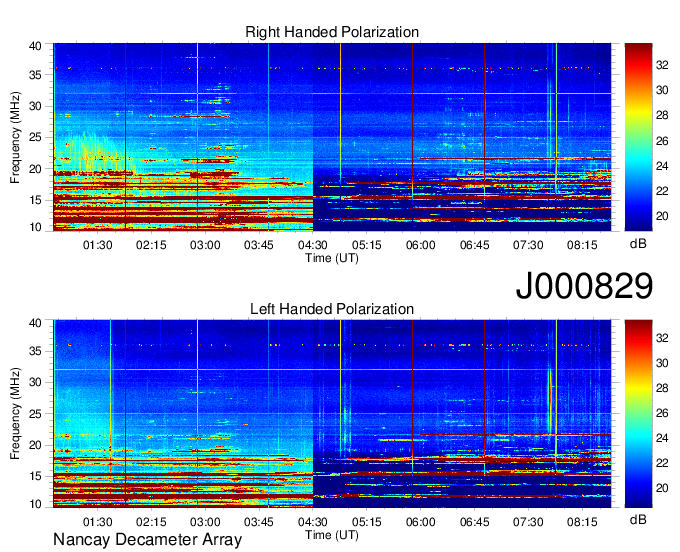Click the 40 MHz tick on Right Handed frequency axis

pos(35,46)
